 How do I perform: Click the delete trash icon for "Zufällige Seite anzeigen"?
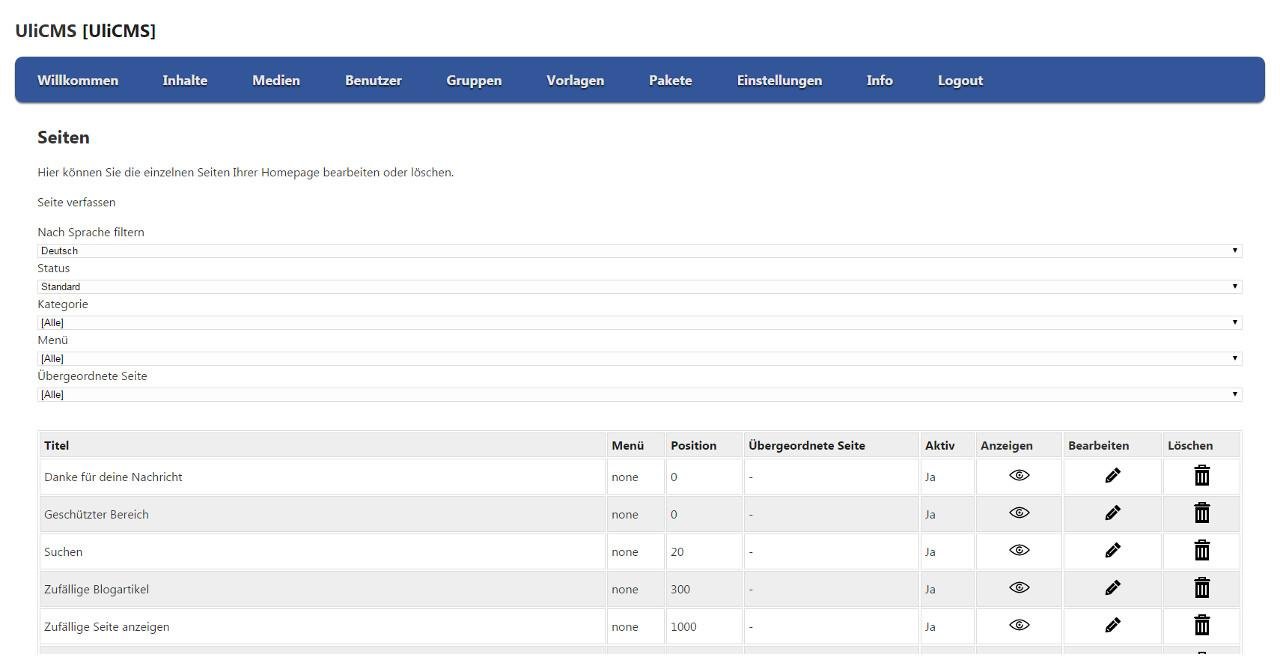[1201, 625]
